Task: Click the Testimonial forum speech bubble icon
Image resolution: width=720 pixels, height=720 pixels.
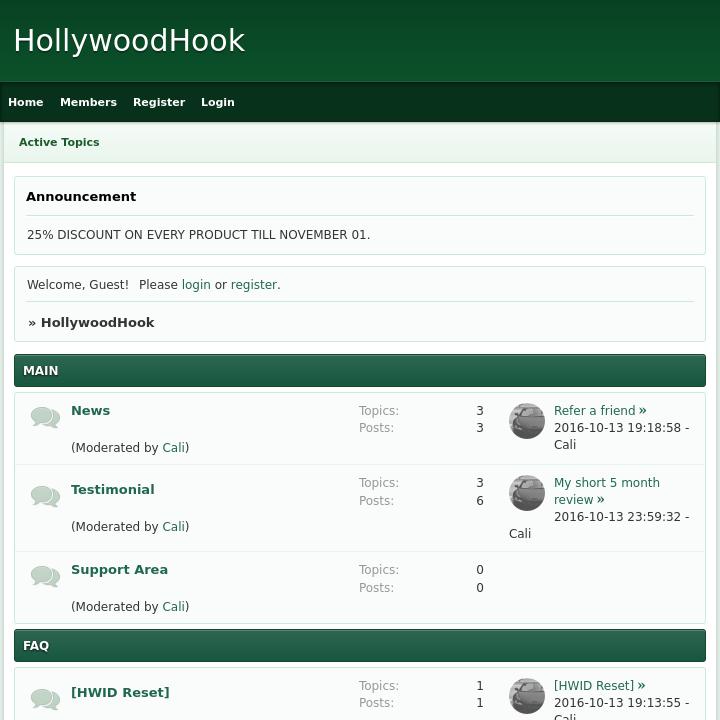Action: coord(45,496)
